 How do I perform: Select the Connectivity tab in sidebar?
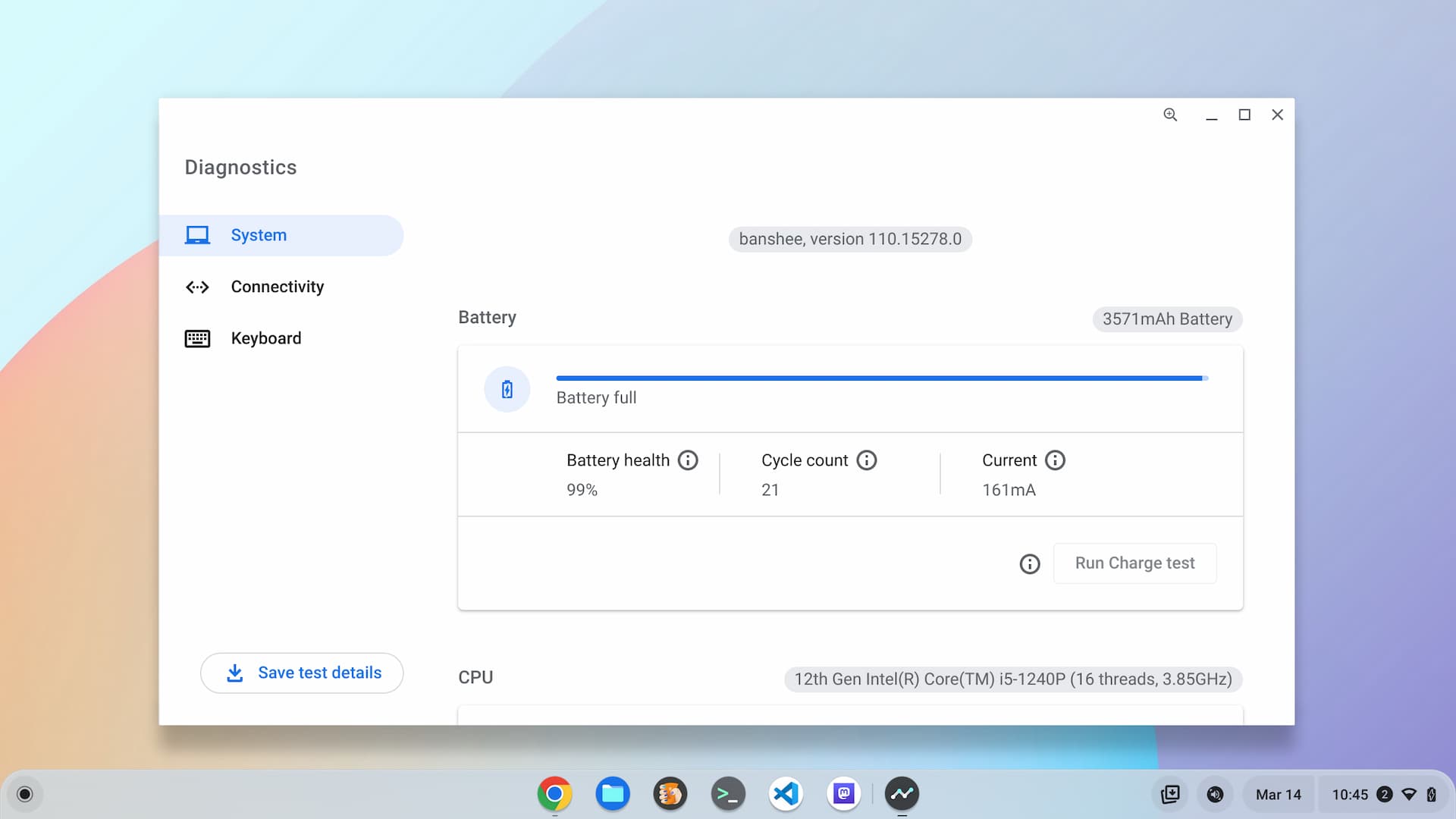coord(277,286)
